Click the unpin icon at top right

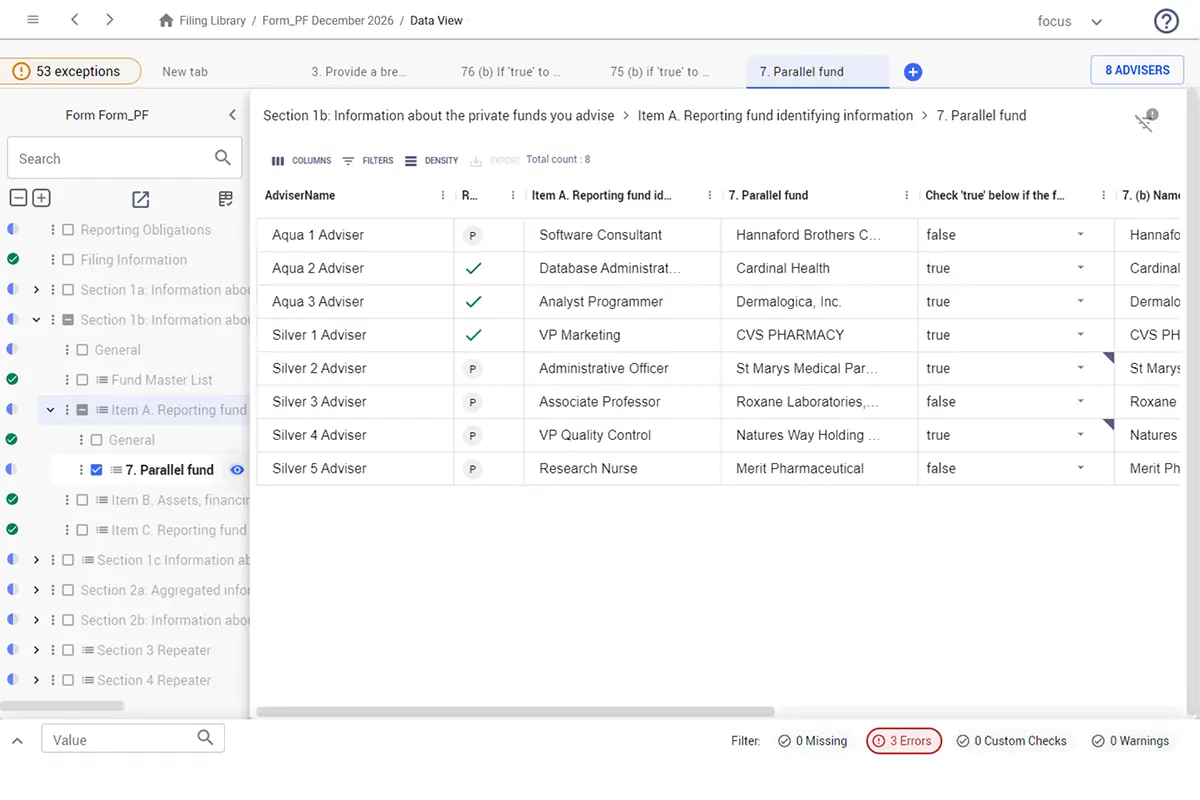(1145, 121)
